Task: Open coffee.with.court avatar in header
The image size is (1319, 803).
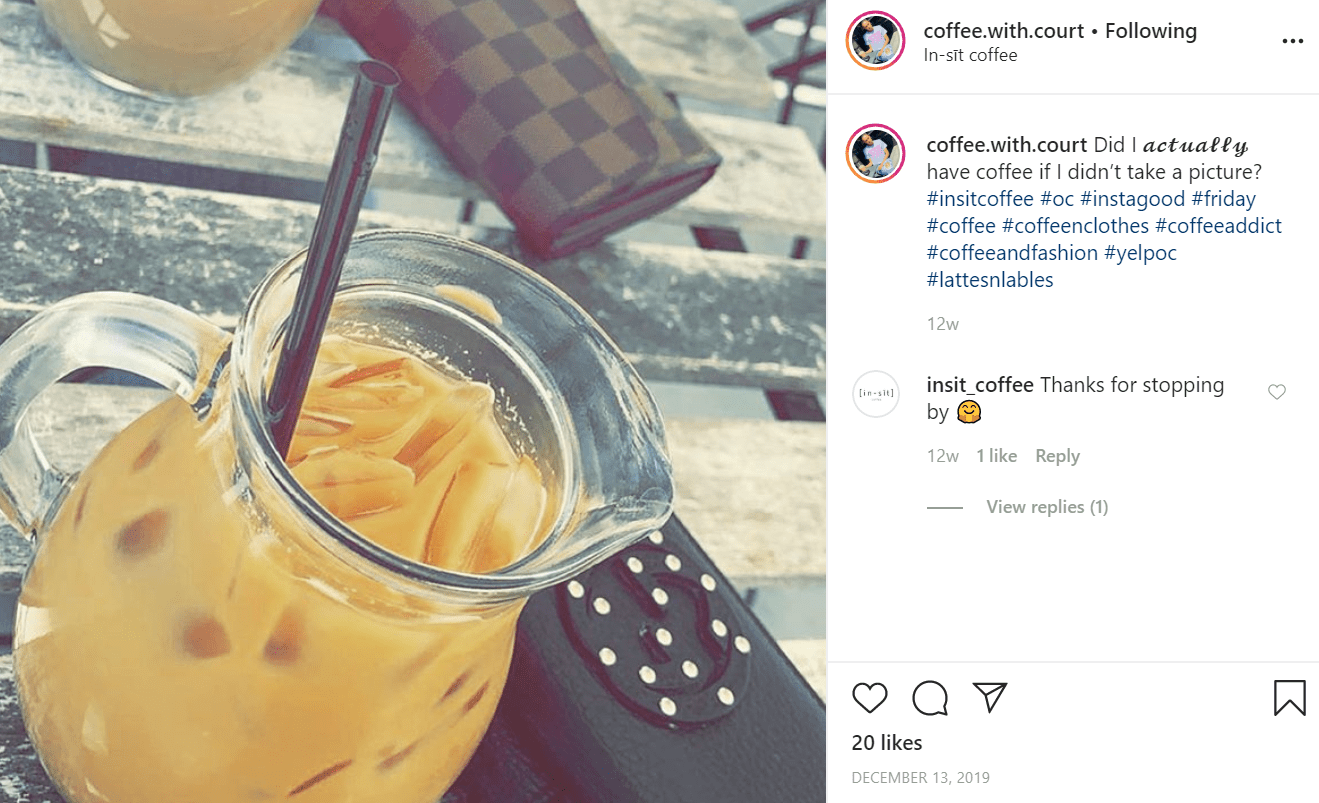Action: 875,42
